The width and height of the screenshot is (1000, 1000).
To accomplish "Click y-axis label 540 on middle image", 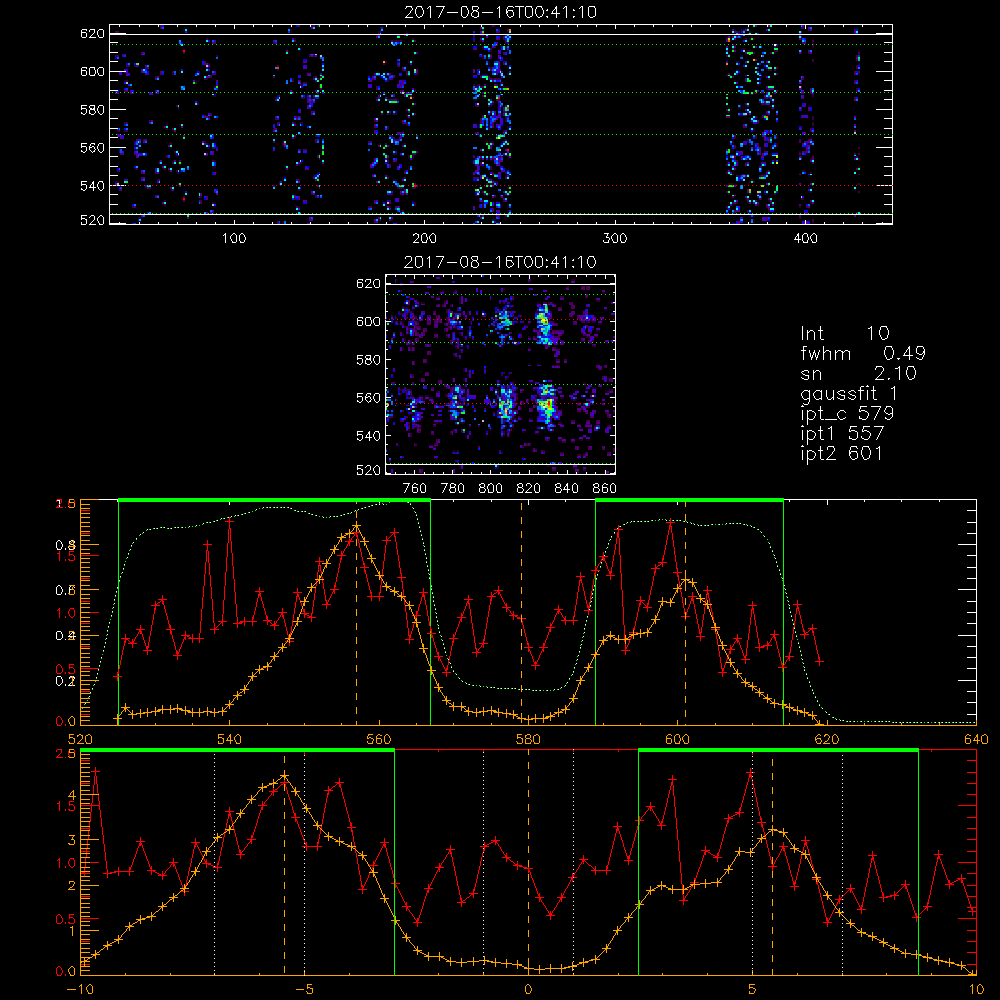I will click(368, 436).
